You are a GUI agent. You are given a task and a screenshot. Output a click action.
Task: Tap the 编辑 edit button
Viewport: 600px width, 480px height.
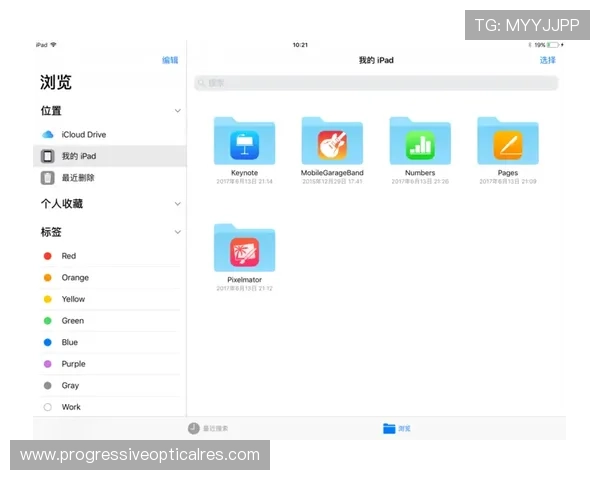pyautogui.click(x=170, y=60)
